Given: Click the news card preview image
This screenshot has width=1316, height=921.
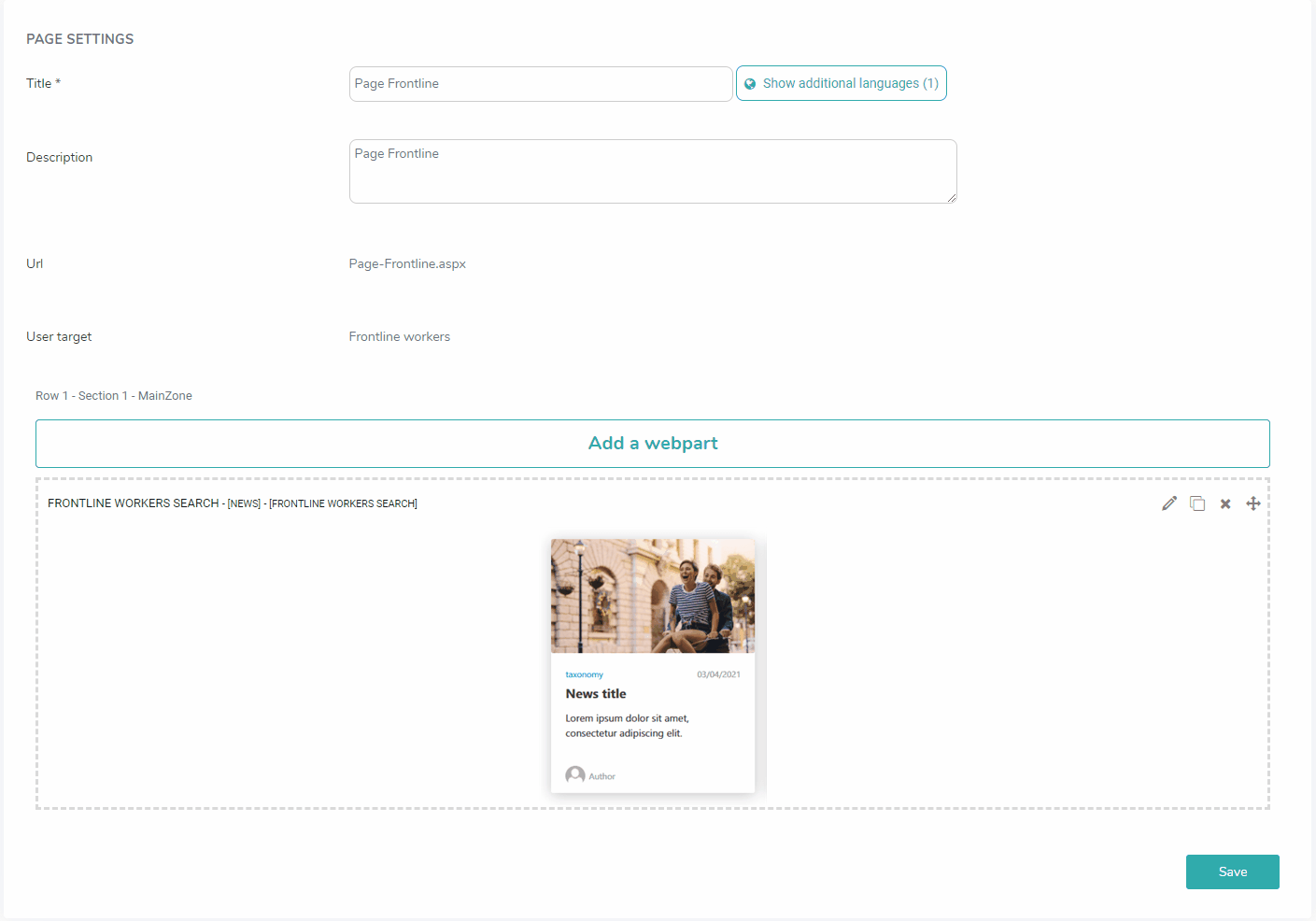Looking at the screenshot, I should (x=652, y=595).
